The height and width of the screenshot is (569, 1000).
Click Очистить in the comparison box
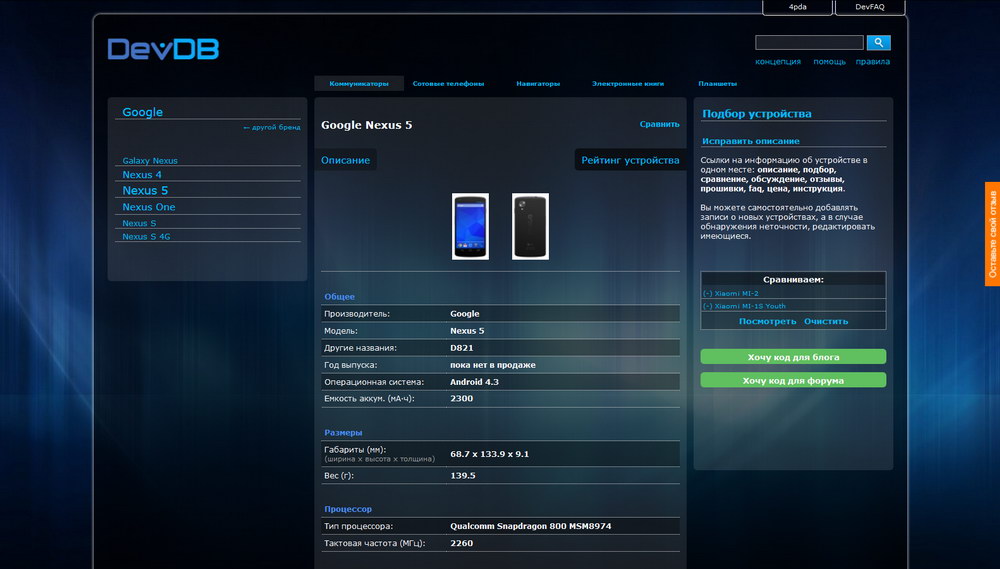tap(826, 321)
